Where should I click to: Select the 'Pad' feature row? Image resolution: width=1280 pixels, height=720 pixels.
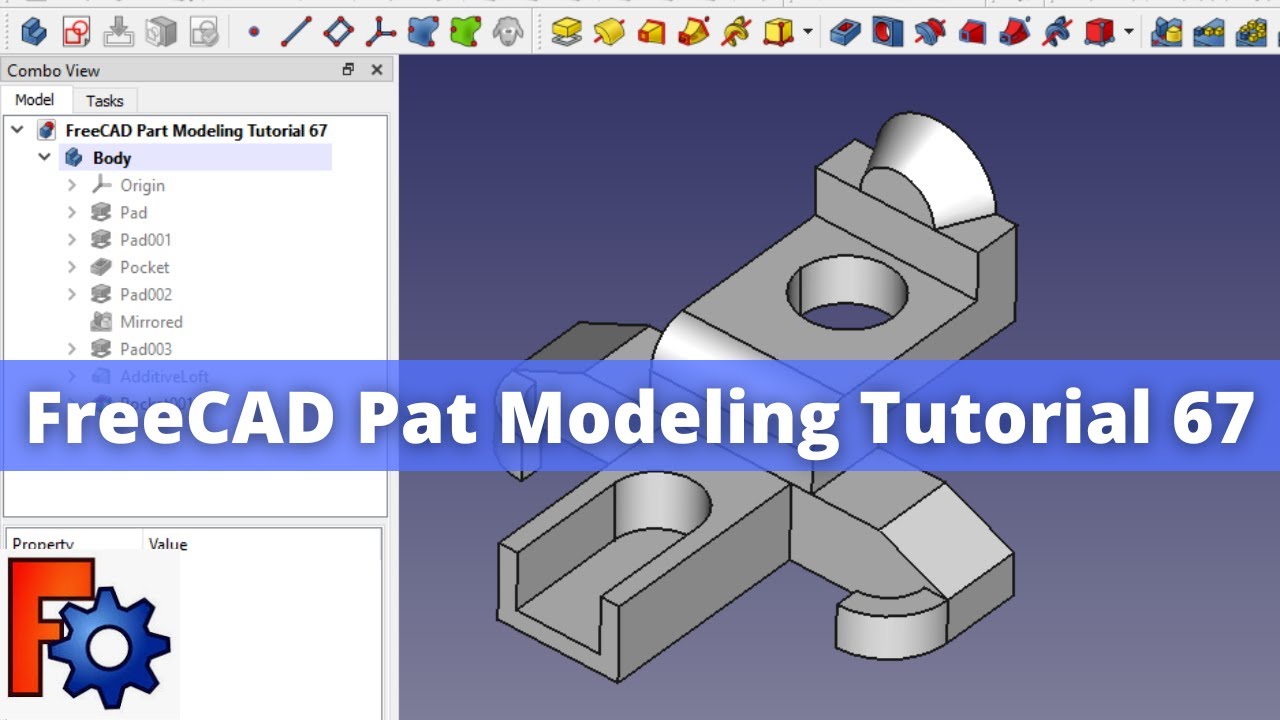(x=133, y=212)
